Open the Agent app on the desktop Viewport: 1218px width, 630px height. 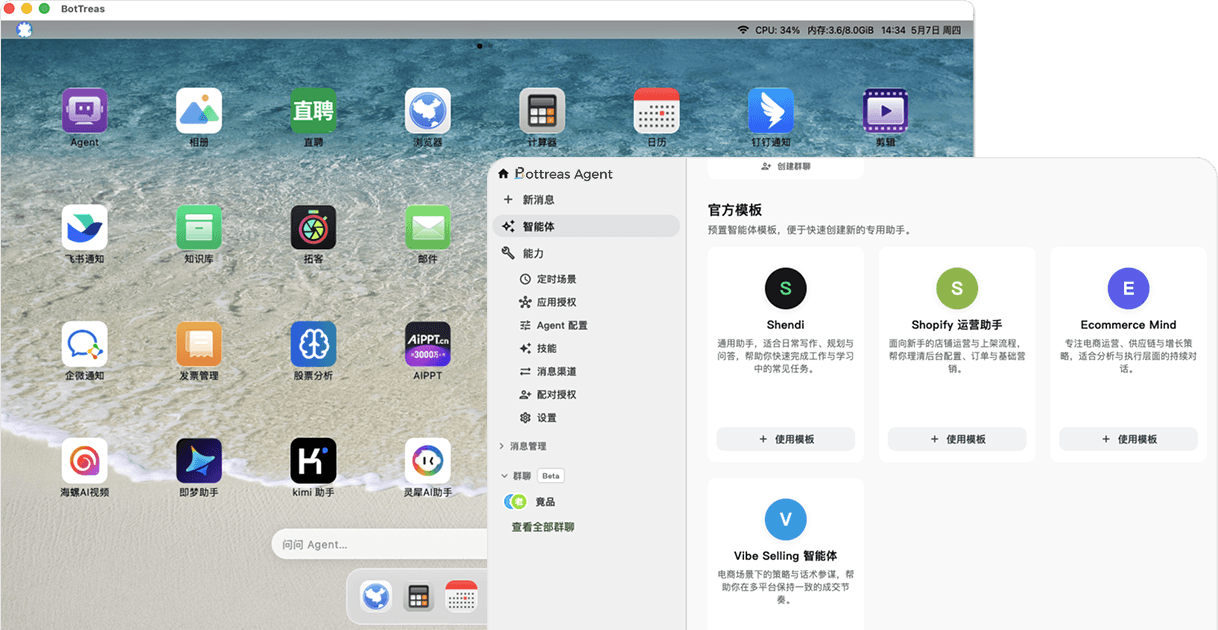[85, 110]
